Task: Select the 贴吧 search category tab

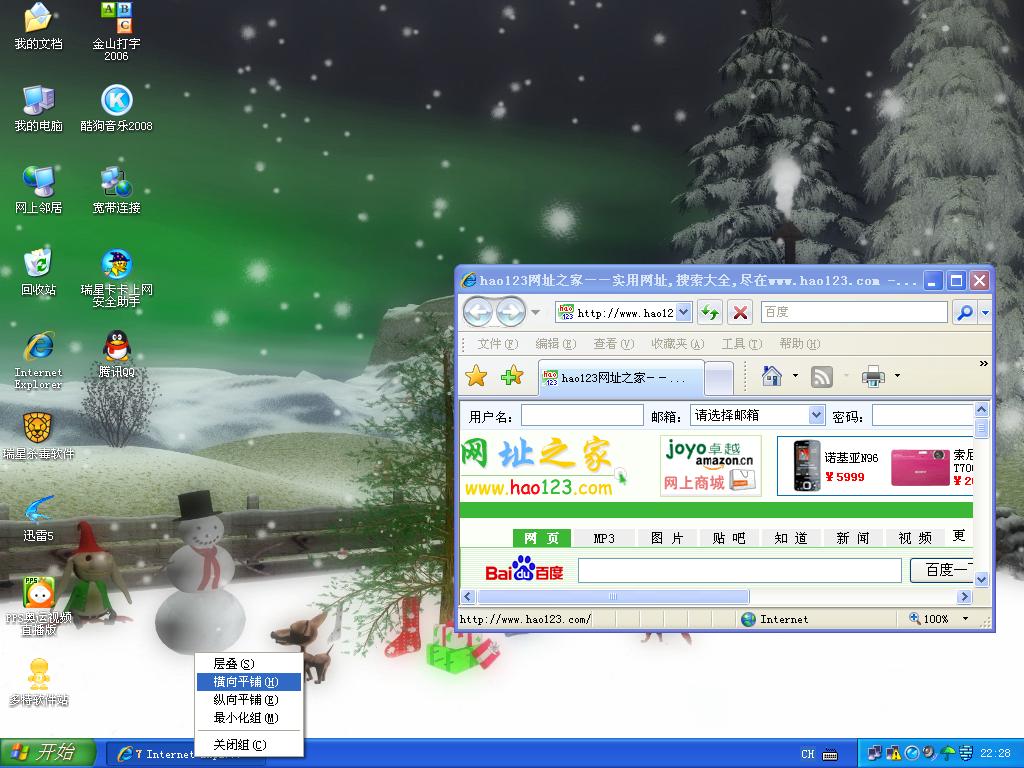Action: (728, 537)
